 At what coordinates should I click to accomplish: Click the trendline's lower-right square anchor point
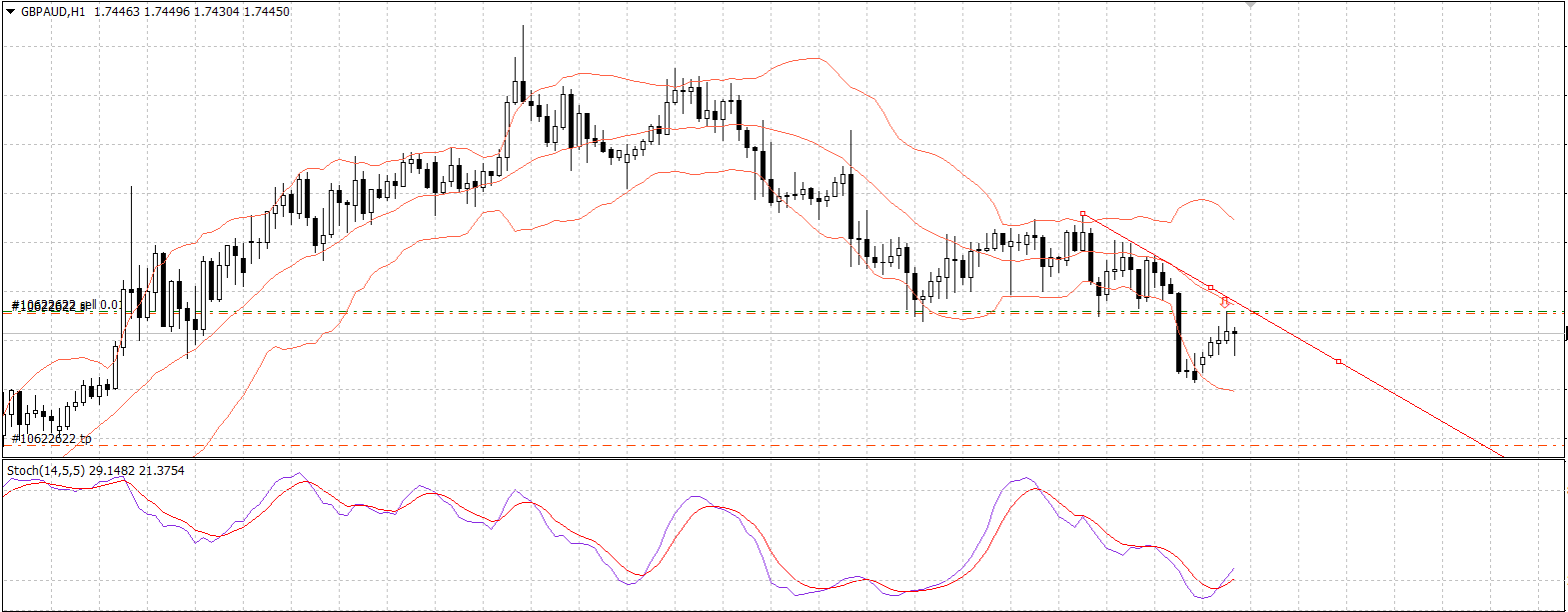[x=1339, y=361]
